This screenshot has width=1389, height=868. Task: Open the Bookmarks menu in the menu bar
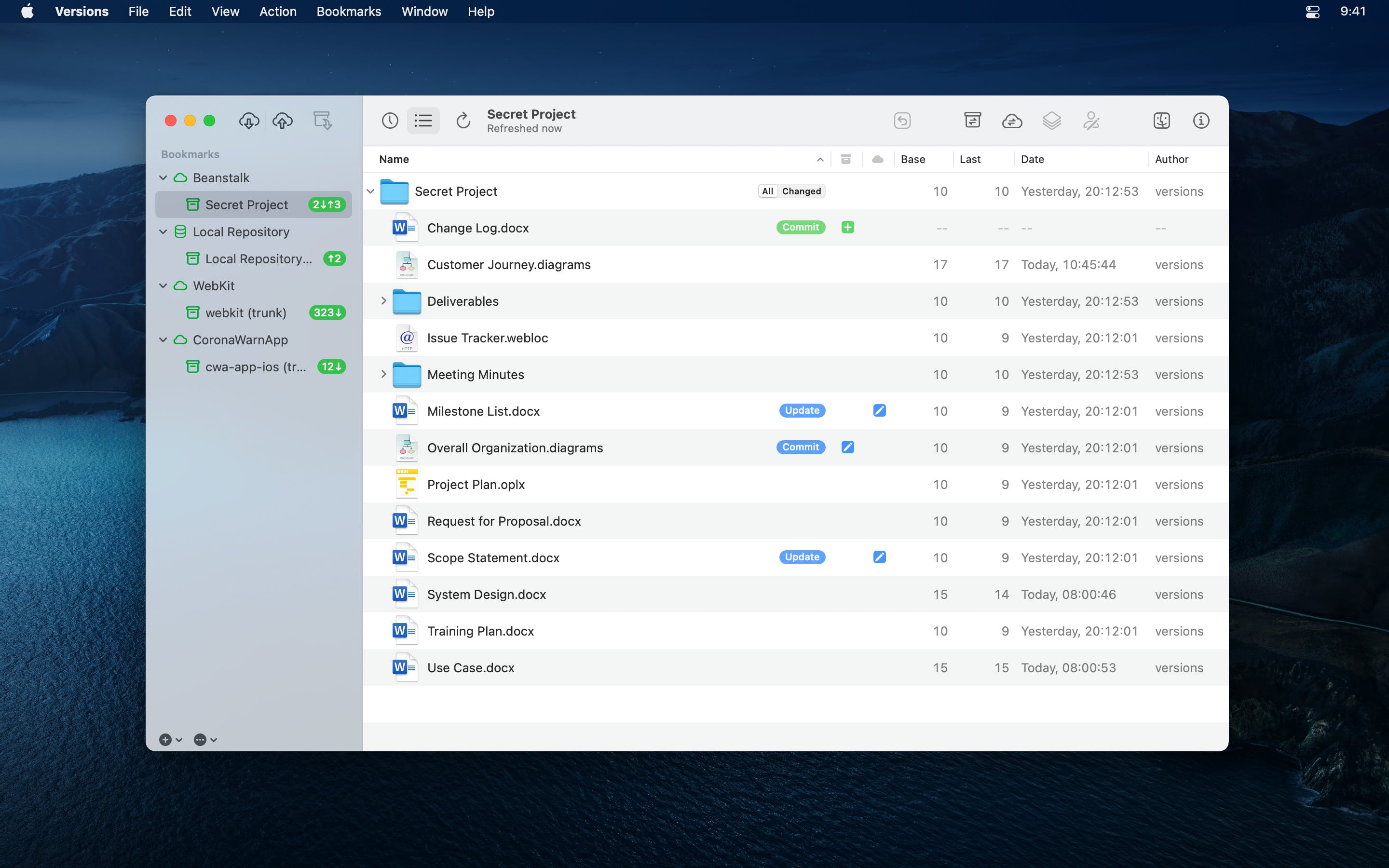(x=348, y=12)
